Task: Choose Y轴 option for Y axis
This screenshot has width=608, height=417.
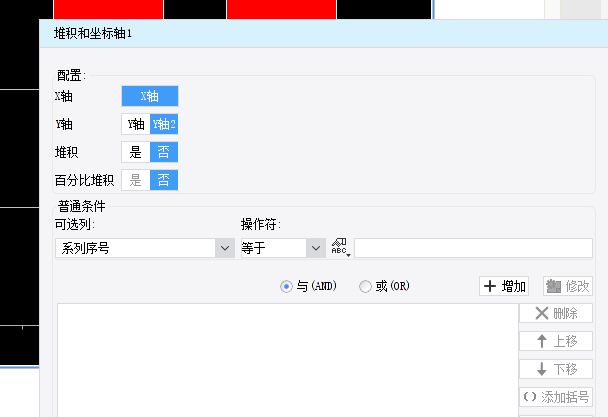Action: click(x=136, y=124)
